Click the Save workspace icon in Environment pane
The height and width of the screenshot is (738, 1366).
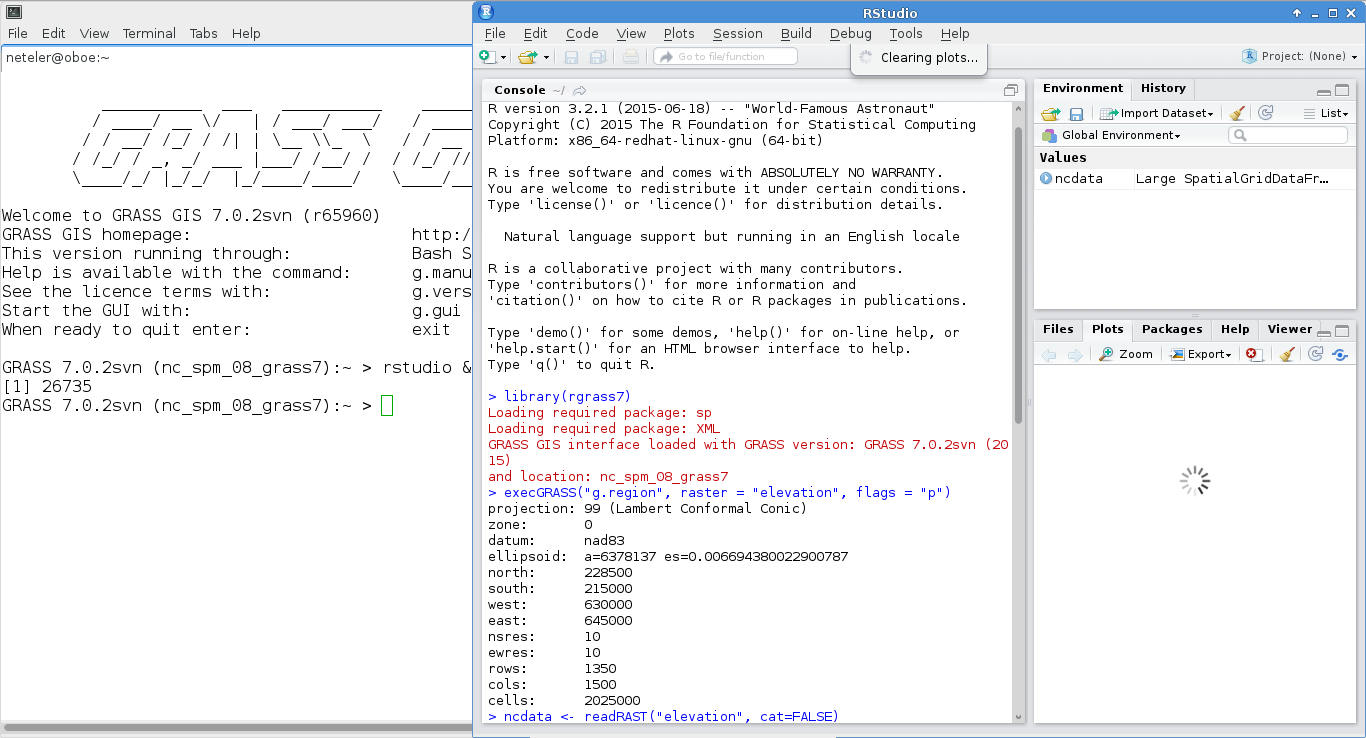(x=1076, y=114)
